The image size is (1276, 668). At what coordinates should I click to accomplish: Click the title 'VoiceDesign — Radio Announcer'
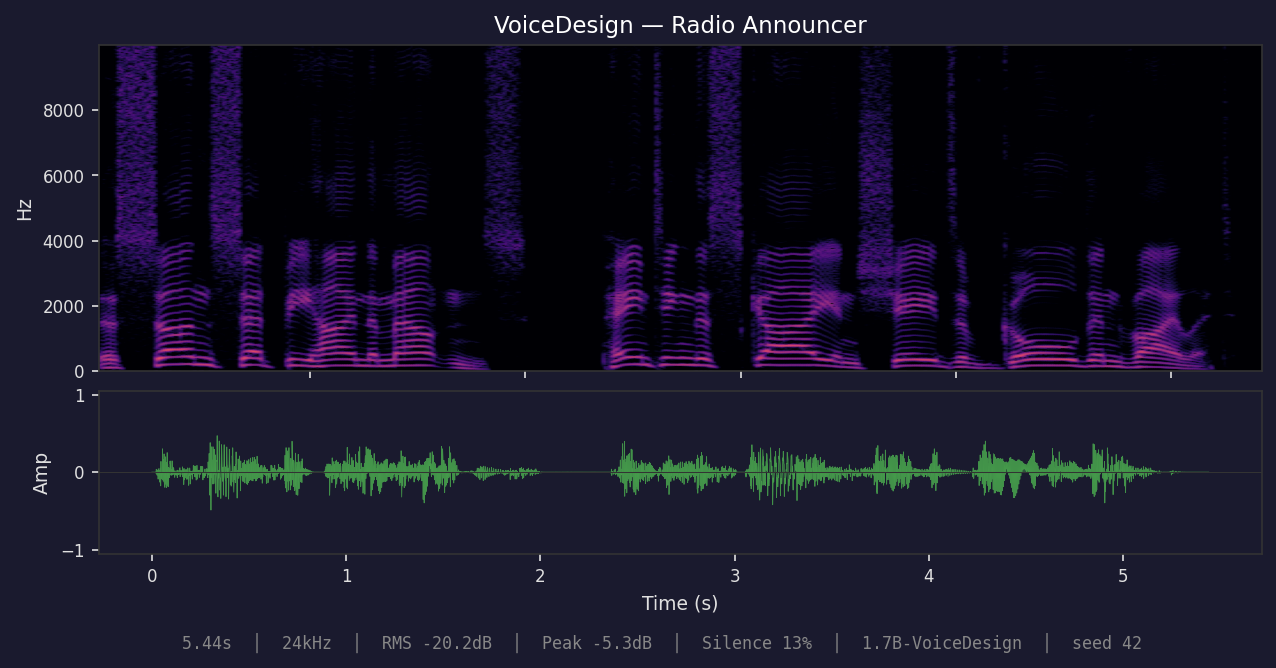pos(680,26)
